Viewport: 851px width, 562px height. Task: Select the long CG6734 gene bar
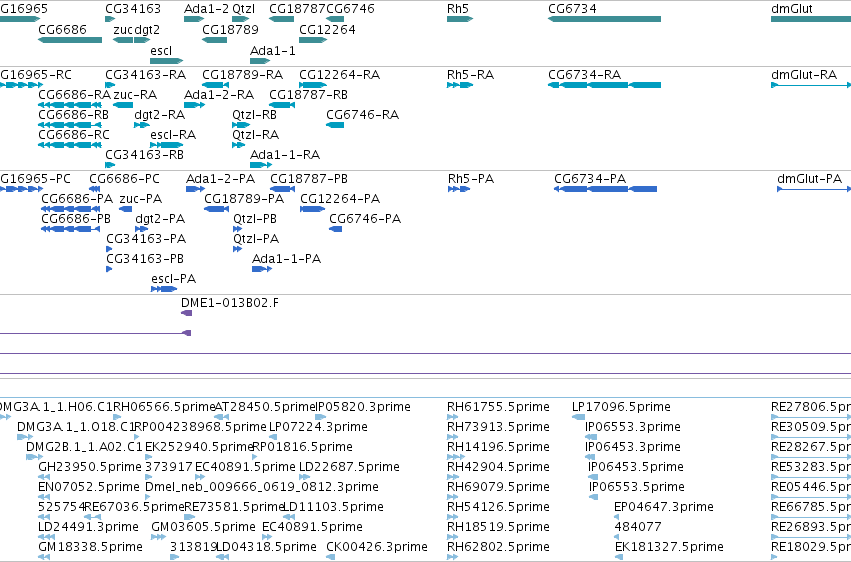pyautogui.click(x=605, y=19)
